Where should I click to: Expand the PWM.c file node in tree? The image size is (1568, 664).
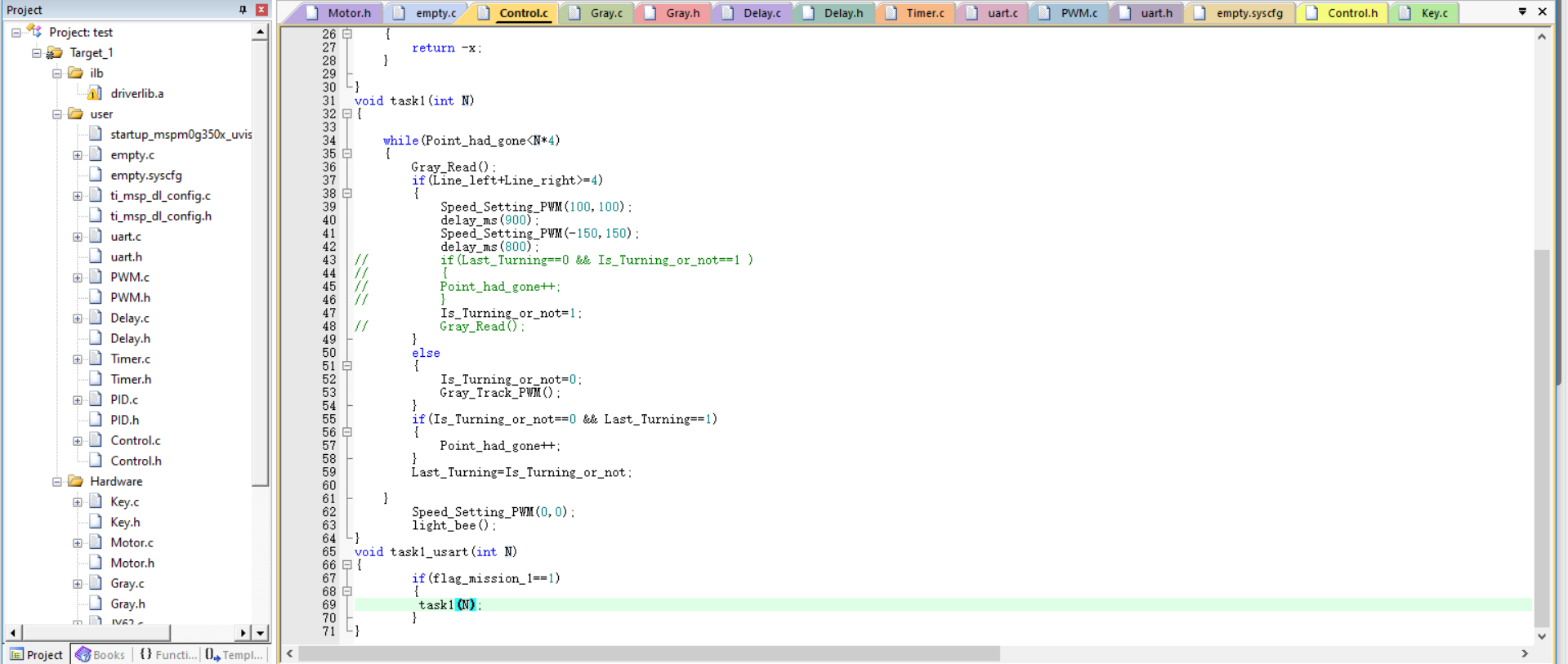pyautogui.click(x=78, y=278)
